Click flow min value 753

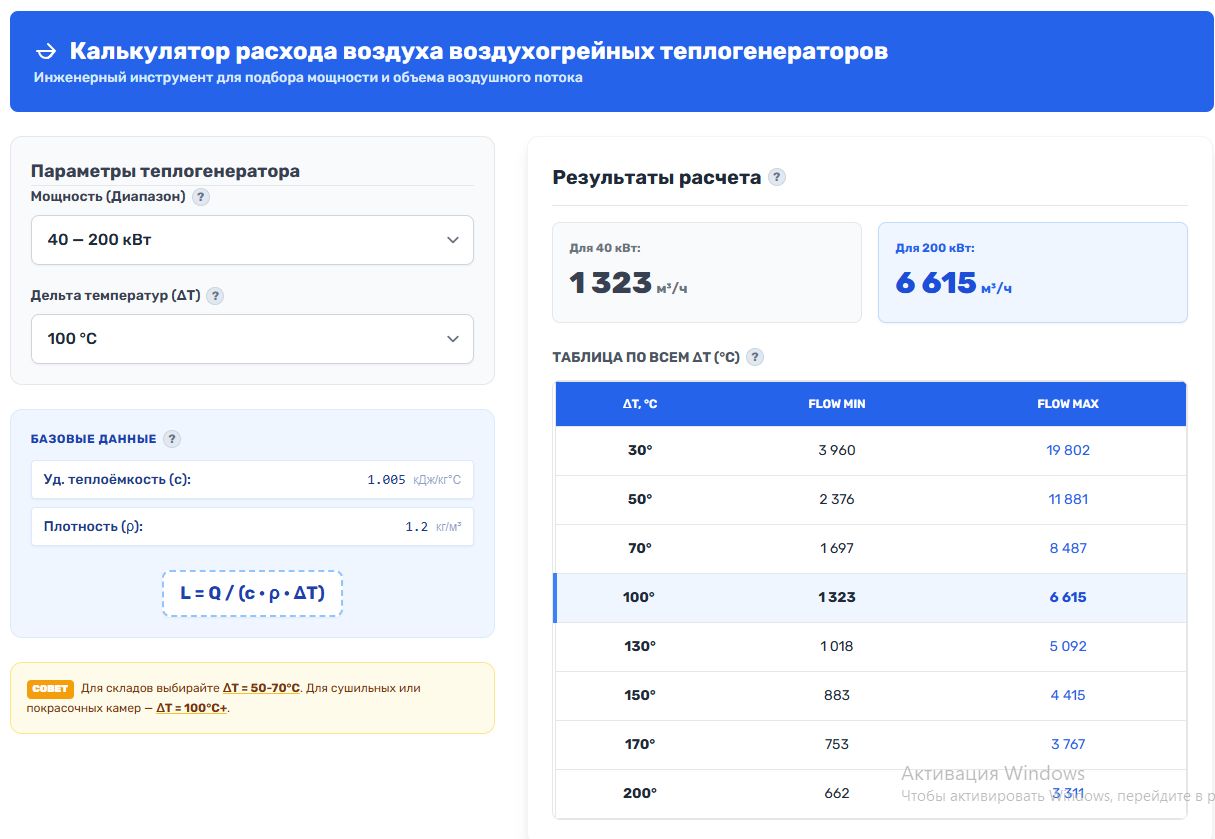(837, 744)
